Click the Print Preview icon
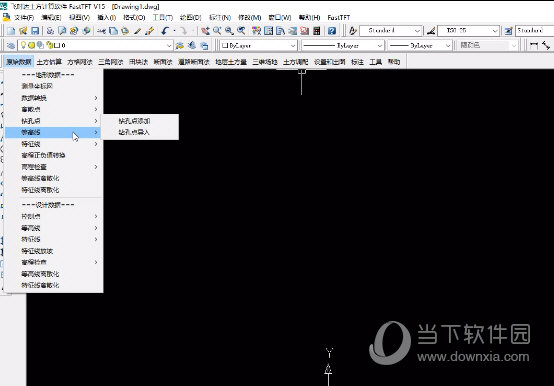This screenshot has height=386, width=554. click(x=62, y=31)
